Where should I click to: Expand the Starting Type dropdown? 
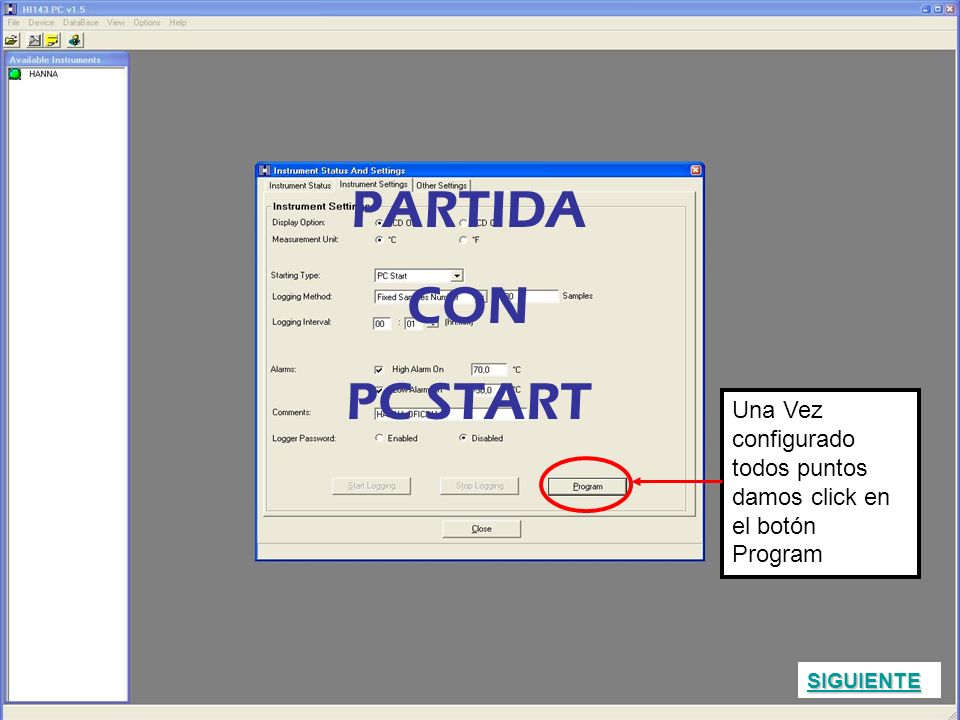click(x=457, y=276)
